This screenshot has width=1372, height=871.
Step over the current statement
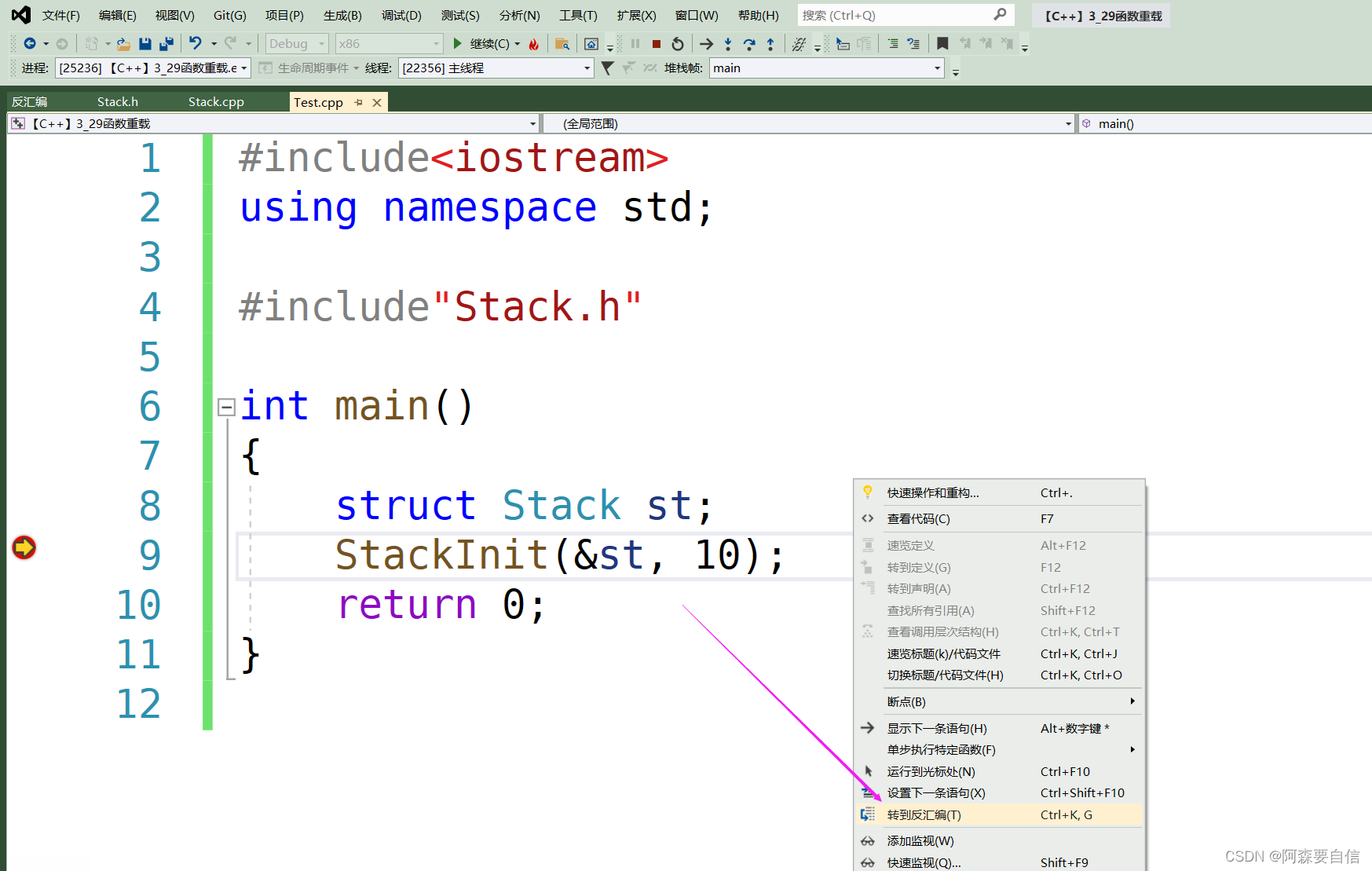[x=749, y=44]
